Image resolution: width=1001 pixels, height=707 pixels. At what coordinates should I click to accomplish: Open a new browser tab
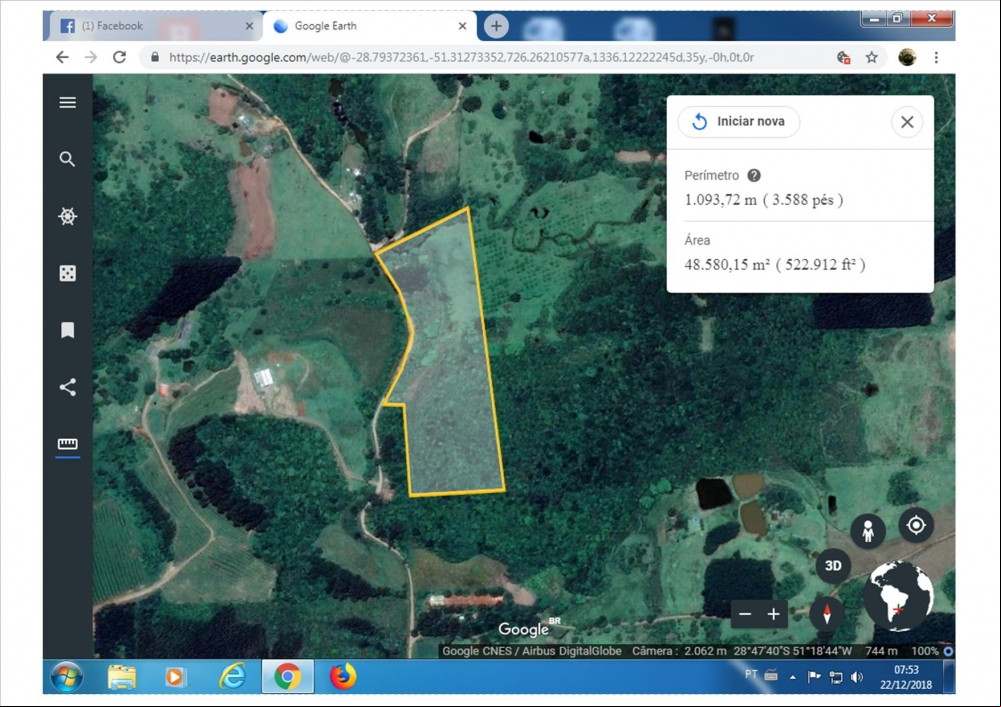coord(496,26)
